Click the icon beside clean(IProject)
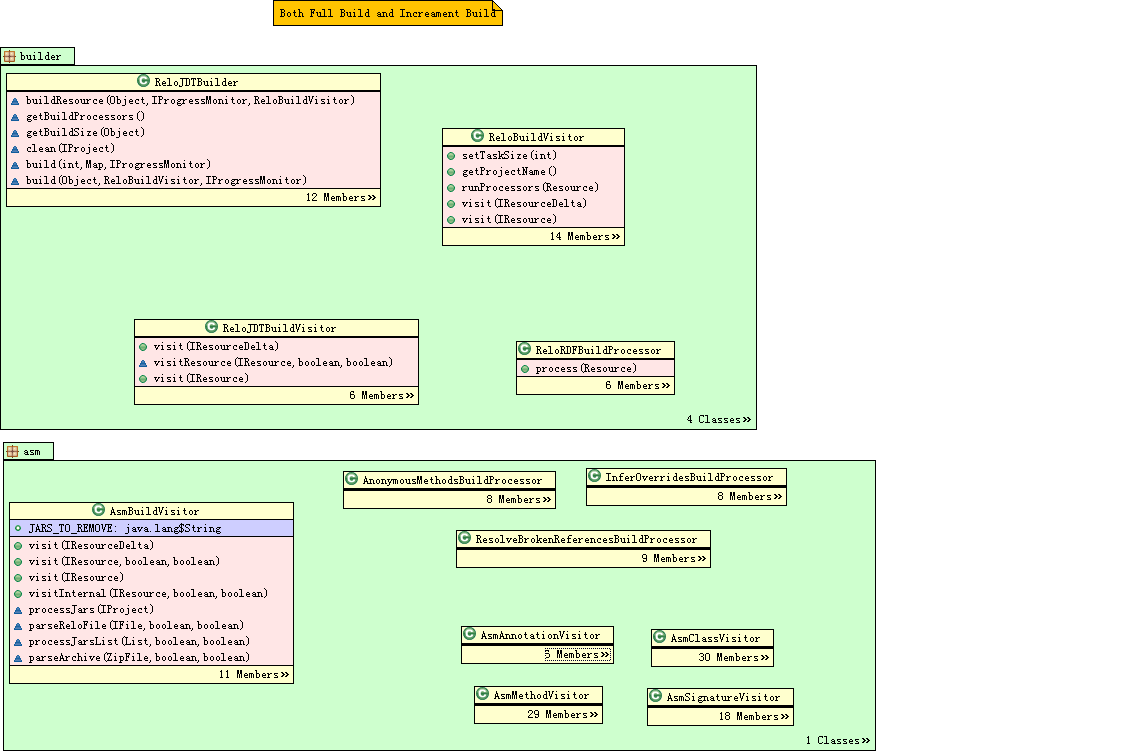The height and width of the screenshot is (751, 1126). coord(15,149)
